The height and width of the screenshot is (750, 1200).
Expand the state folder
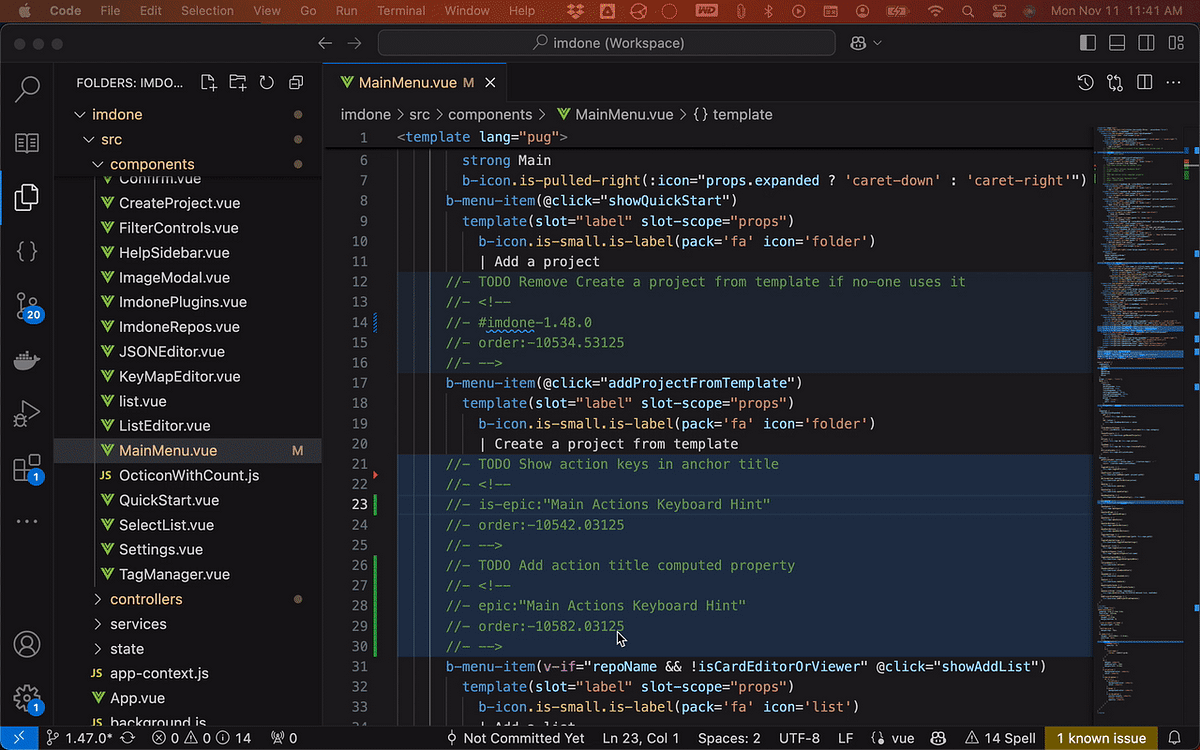pos(98,649)
